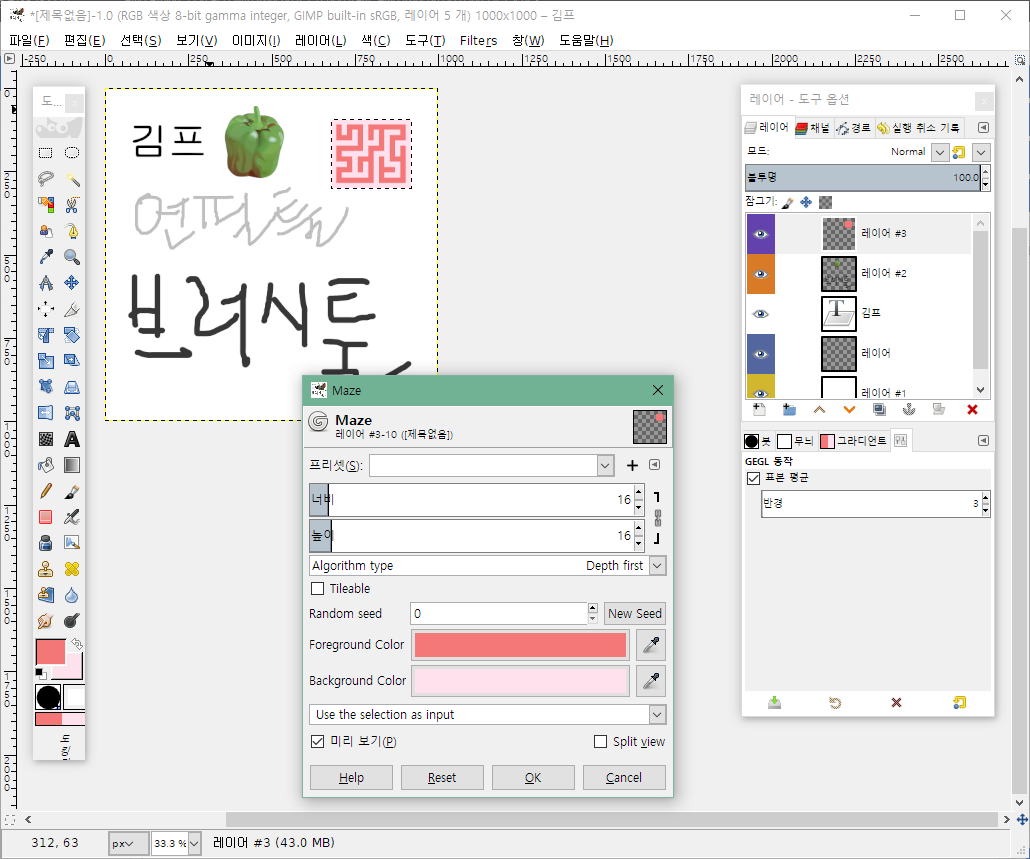Click the Help button in Maze dialog
Viewport: 1030px width, 859px height.
351,778
